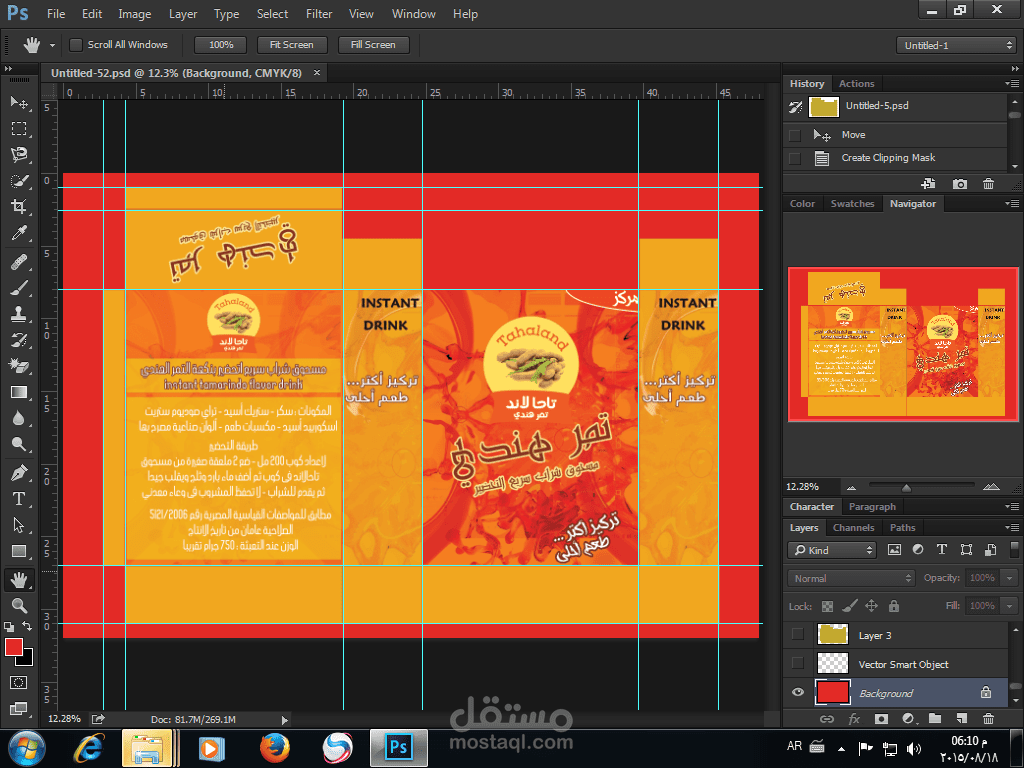
Task: Select the Pen tool
Action: click(19, 472)
